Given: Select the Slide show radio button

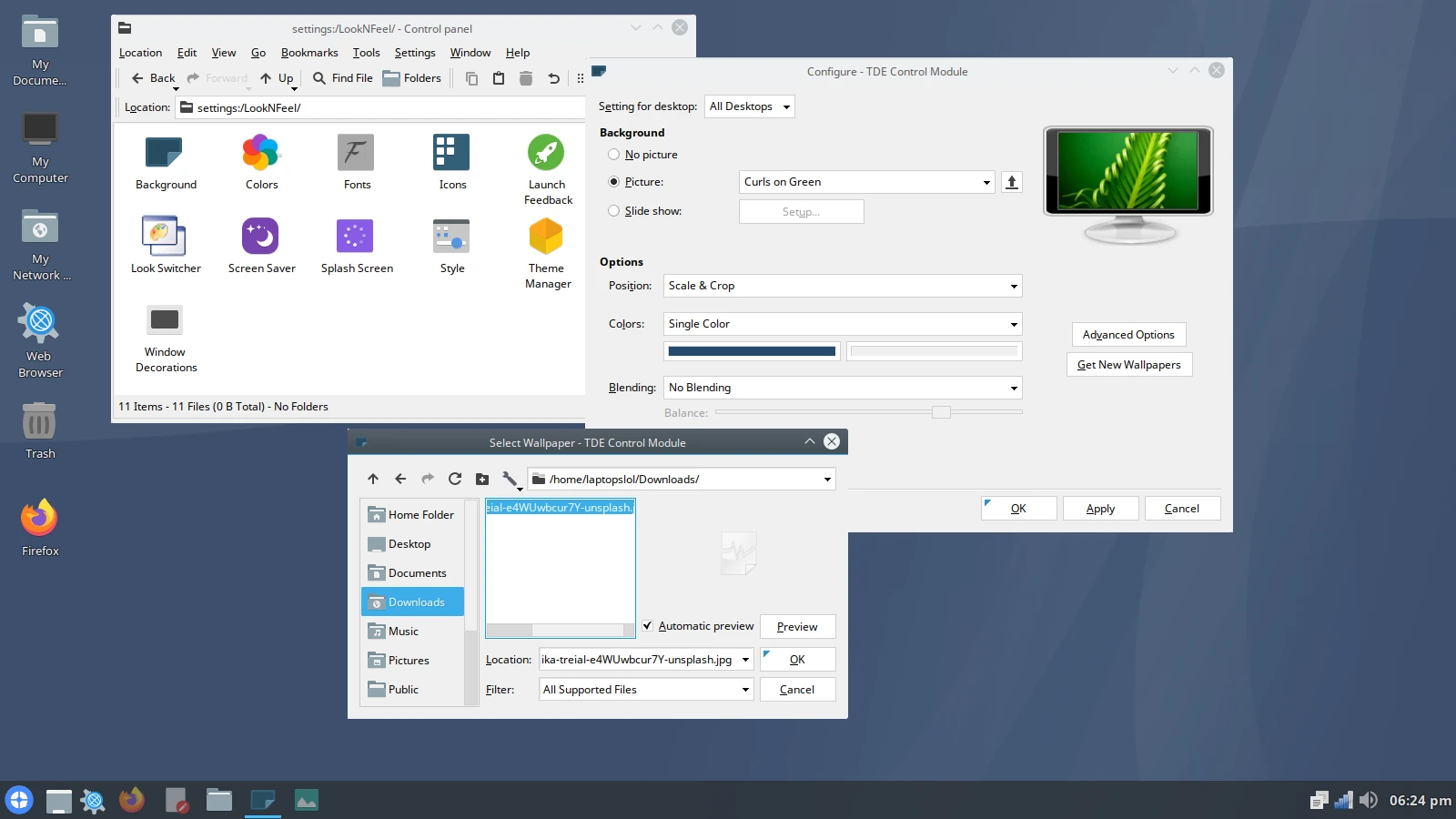Looking at the screenshot, I should [614, 210].
